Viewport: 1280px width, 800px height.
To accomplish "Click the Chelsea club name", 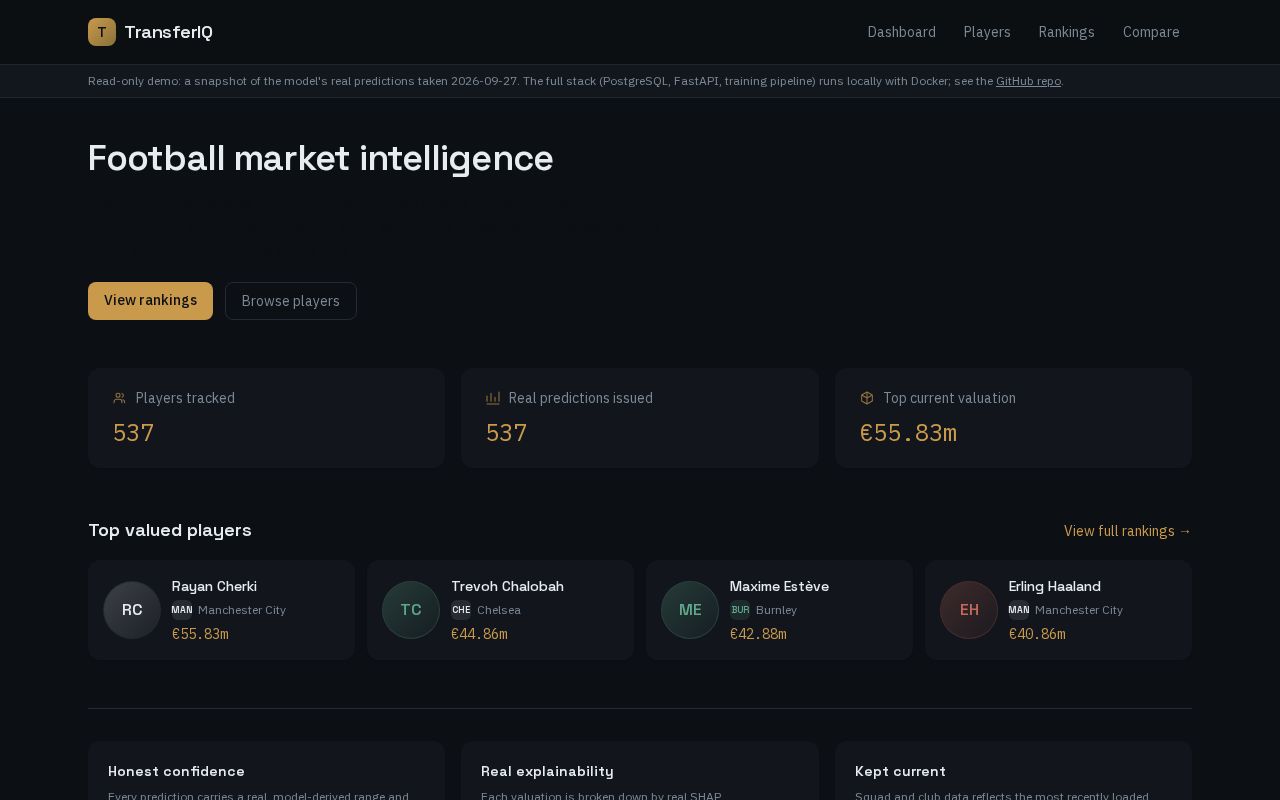I will click(499, 610).
